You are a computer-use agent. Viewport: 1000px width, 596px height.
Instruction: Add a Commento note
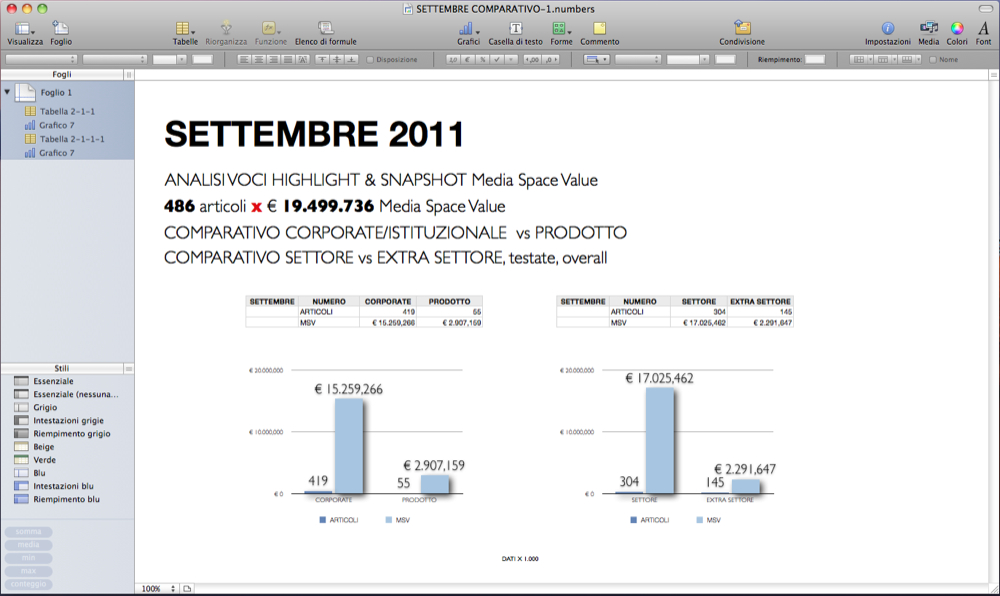click(x=599, y=29)
